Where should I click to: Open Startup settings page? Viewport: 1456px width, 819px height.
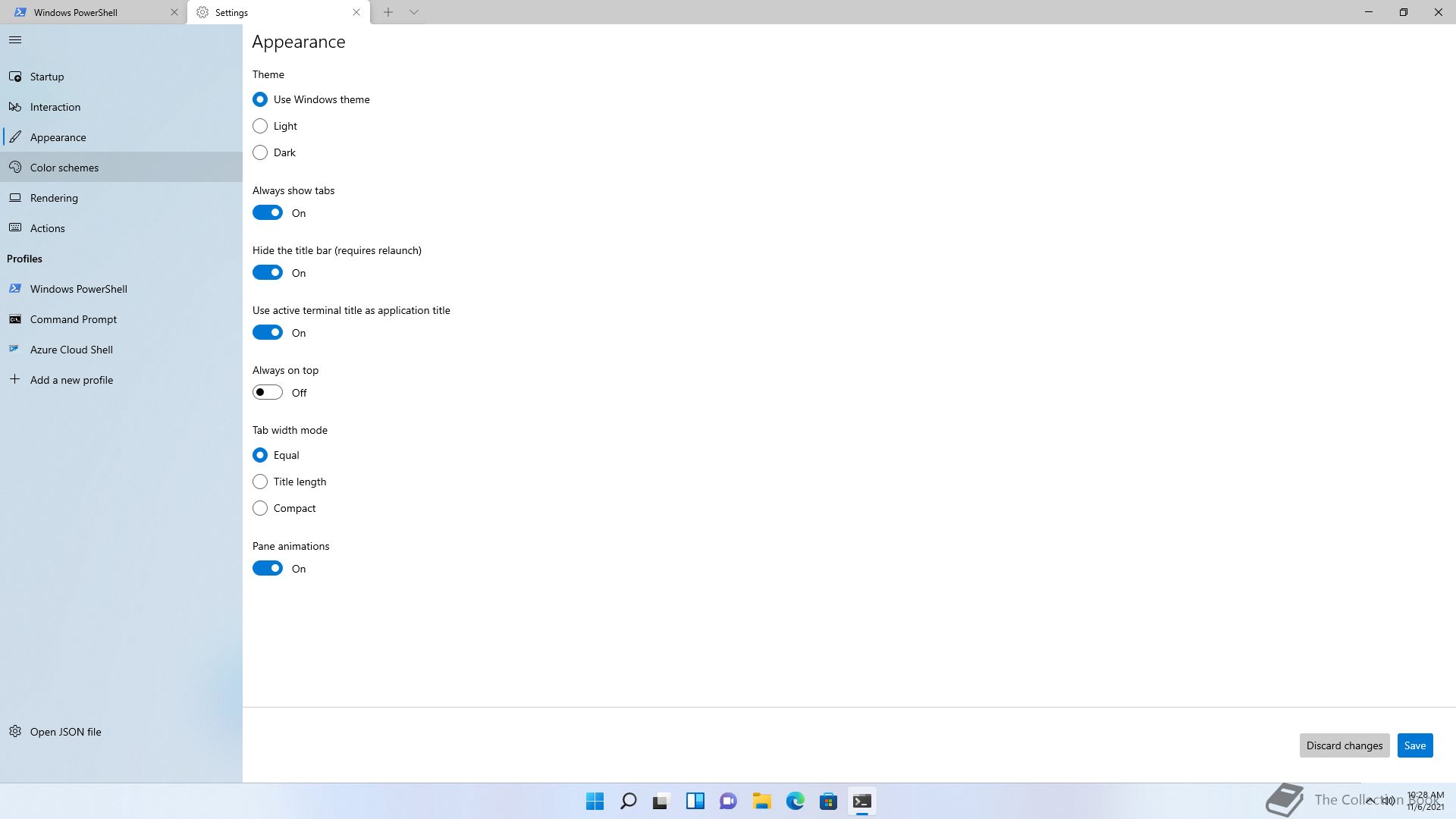pos(47,77)
